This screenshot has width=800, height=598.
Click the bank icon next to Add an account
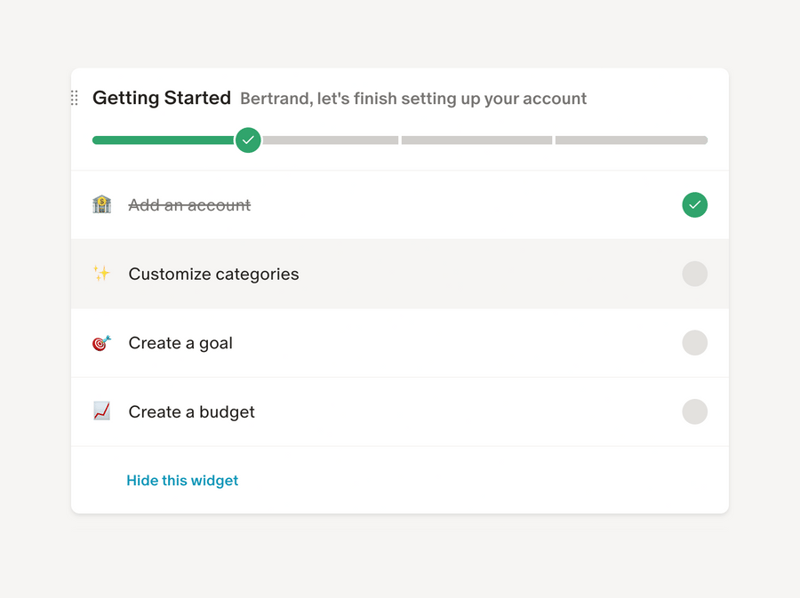pyautogui.click(x=103, y=205)
